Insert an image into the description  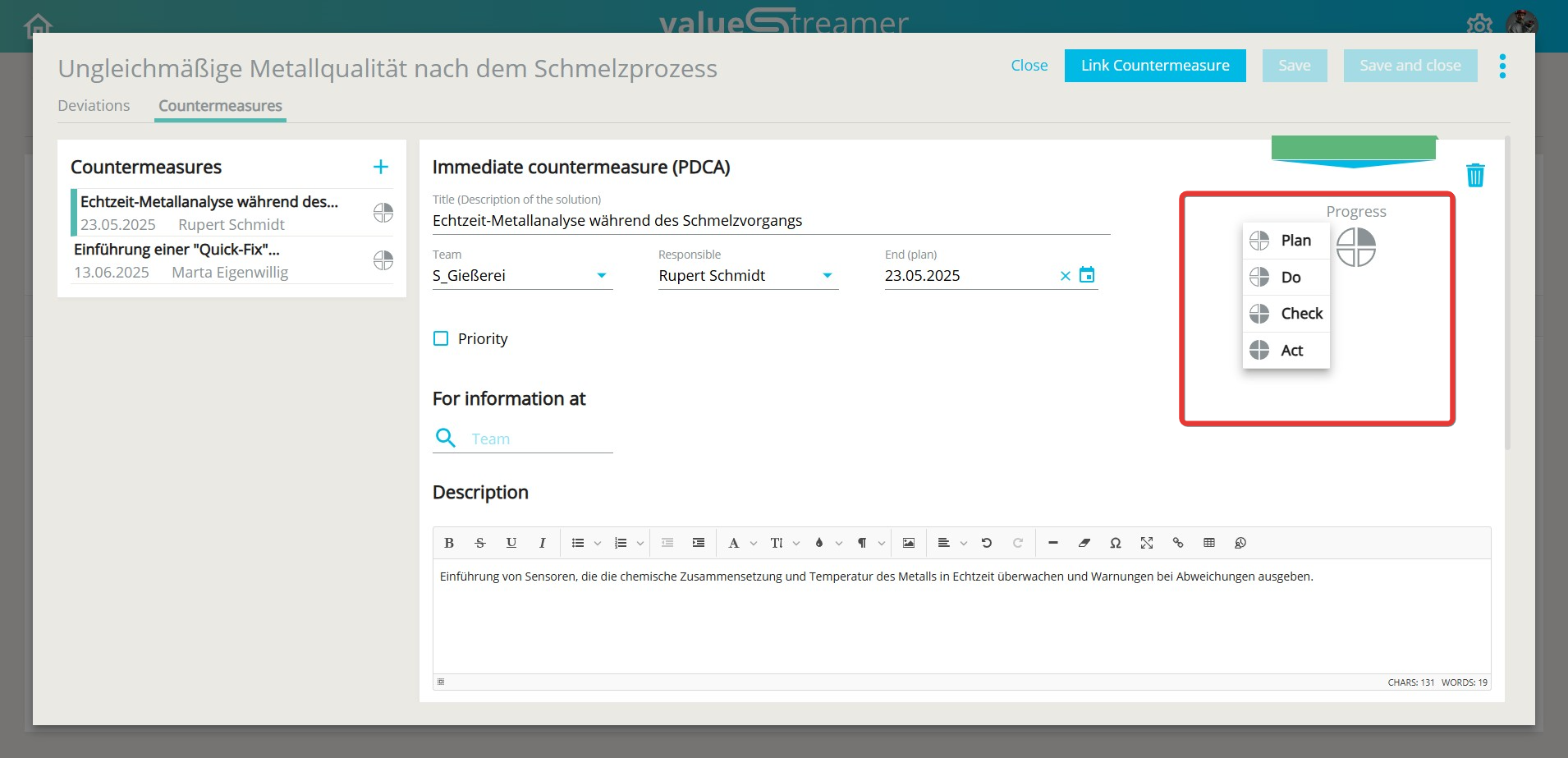pos(909,543)
